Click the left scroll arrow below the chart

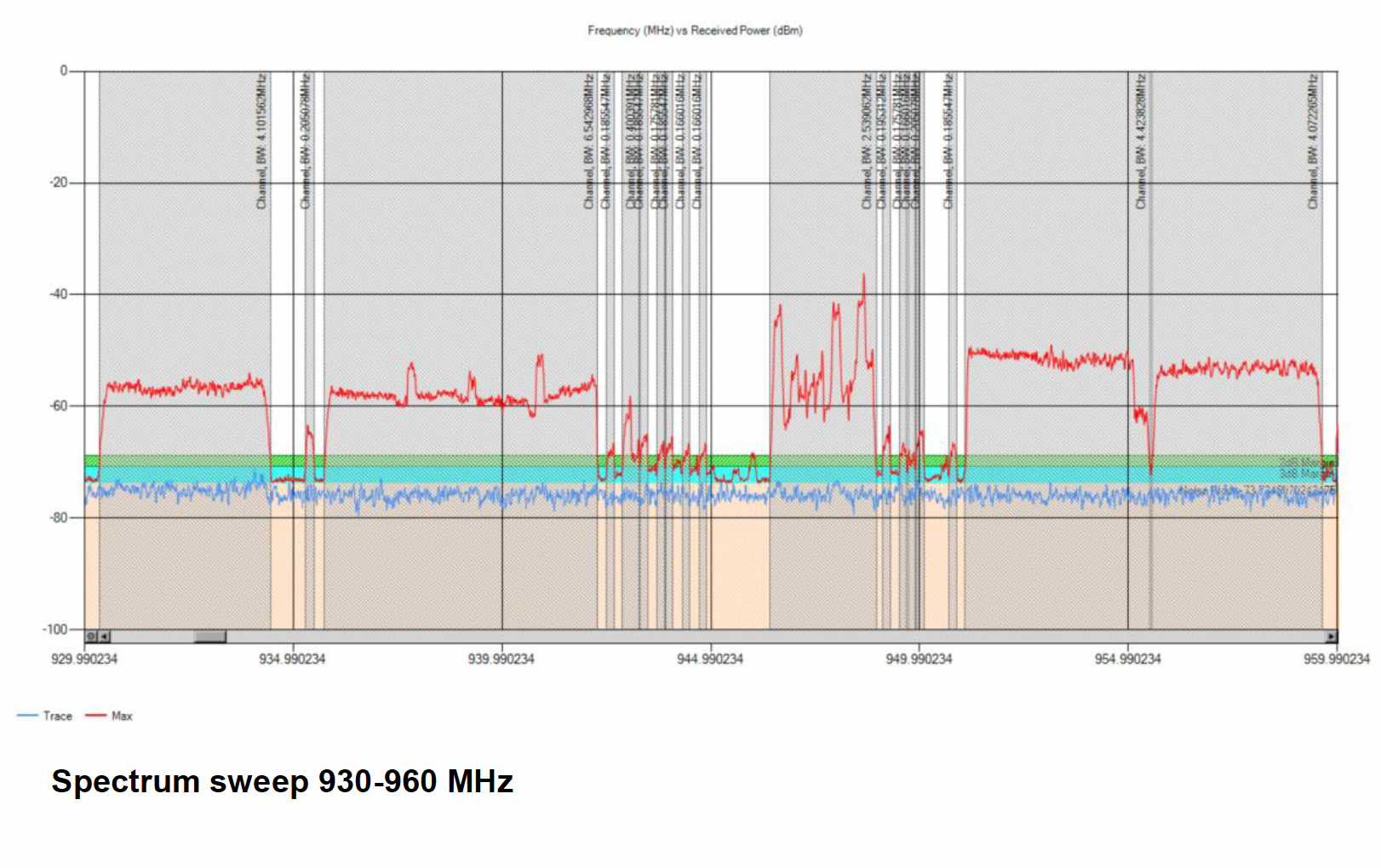104,637
